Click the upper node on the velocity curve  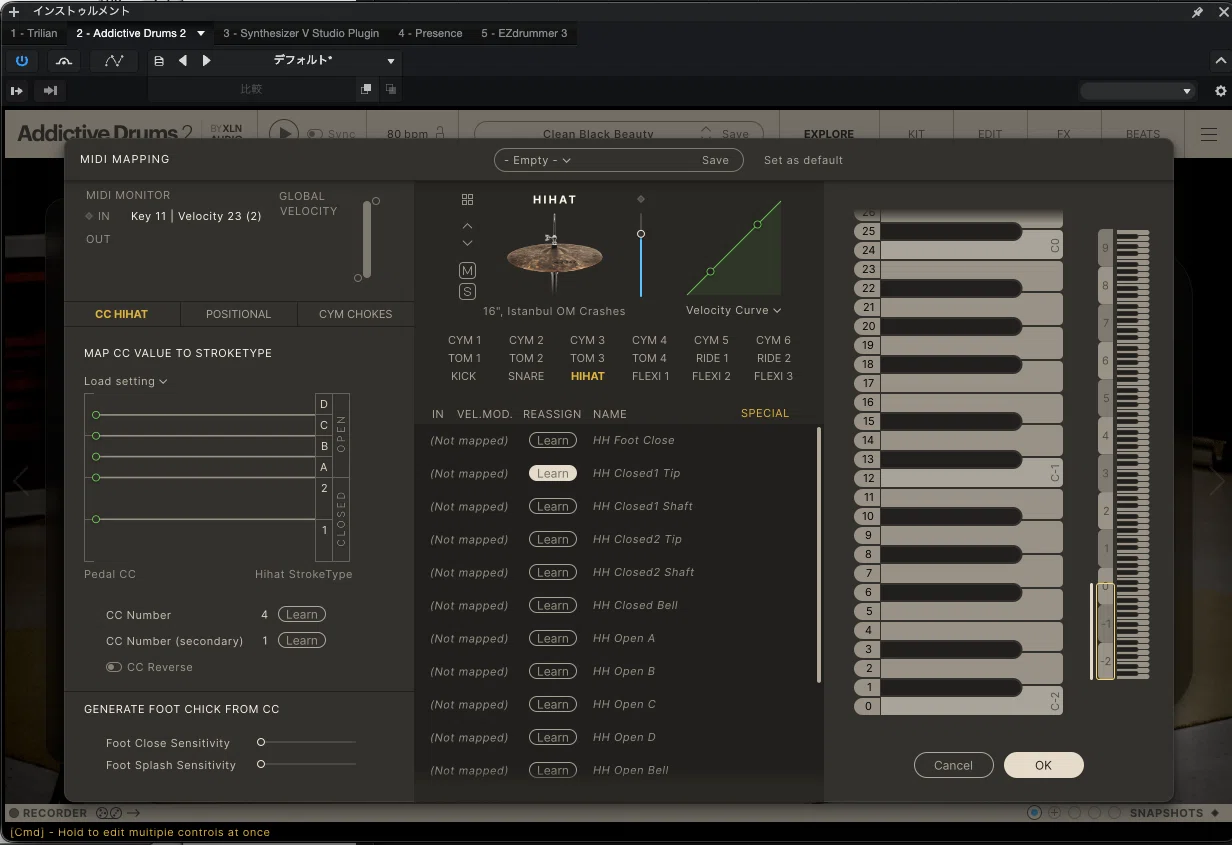pos(757,224)
